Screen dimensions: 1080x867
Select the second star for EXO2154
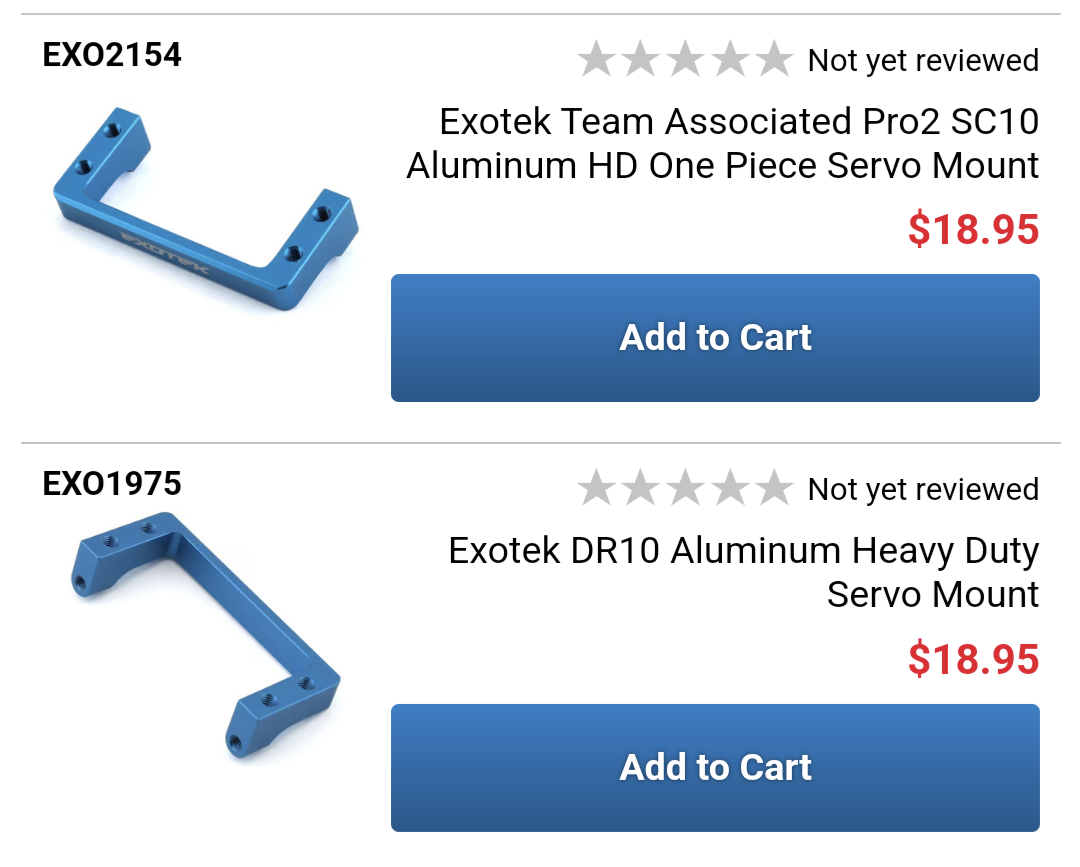click(x=641, y=59)
